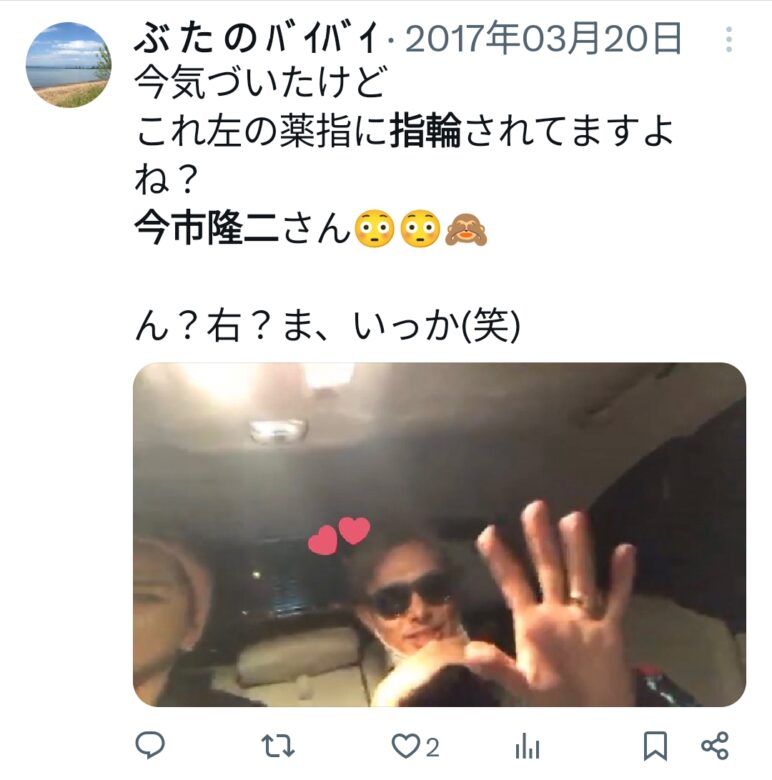The width and height of the screenshot is (772, 780).
Task: Tap the retweet arrows icon
Action: [278, 746]
